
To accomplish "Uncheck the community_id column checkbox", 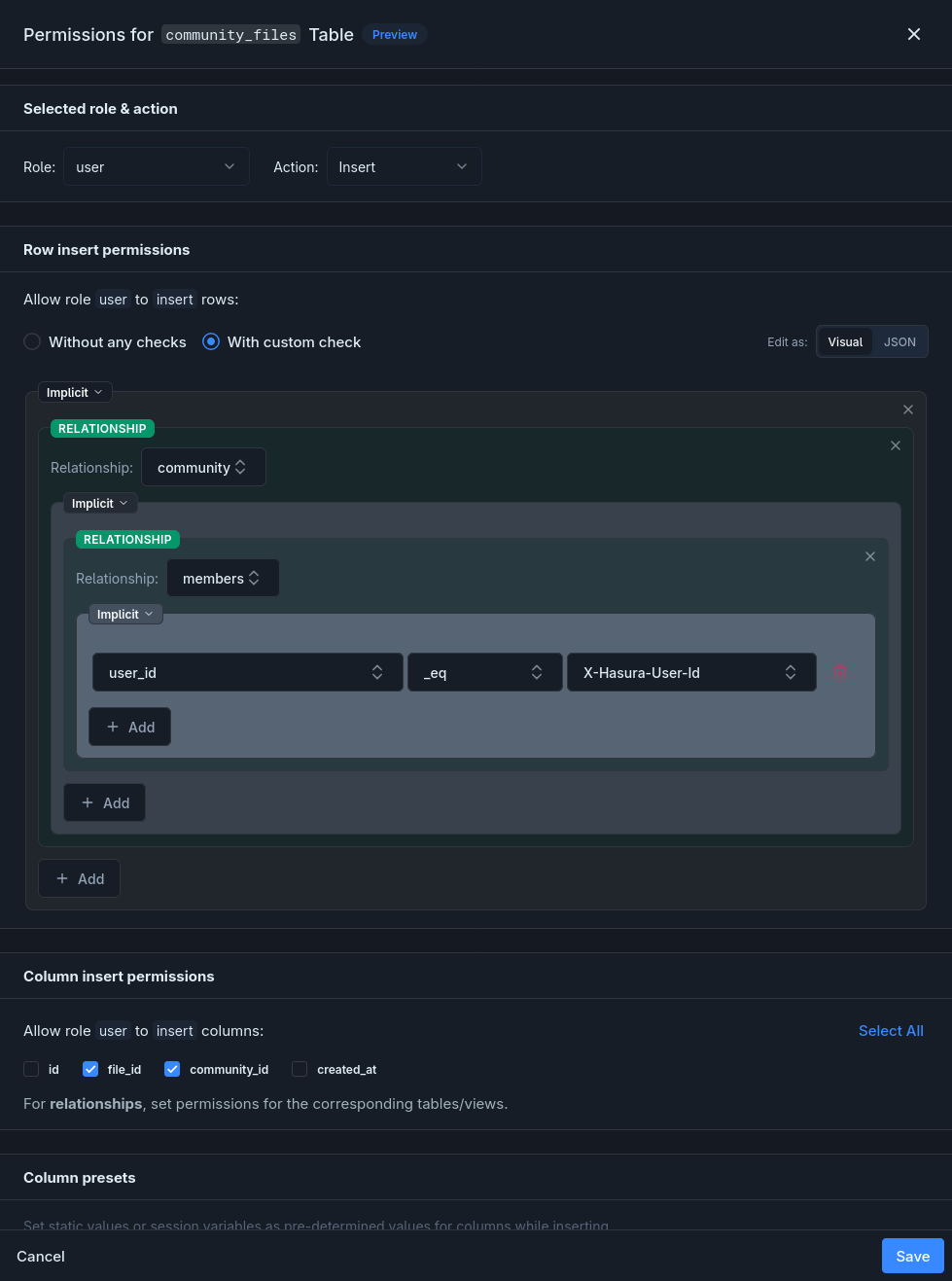I will (172, 1069).
